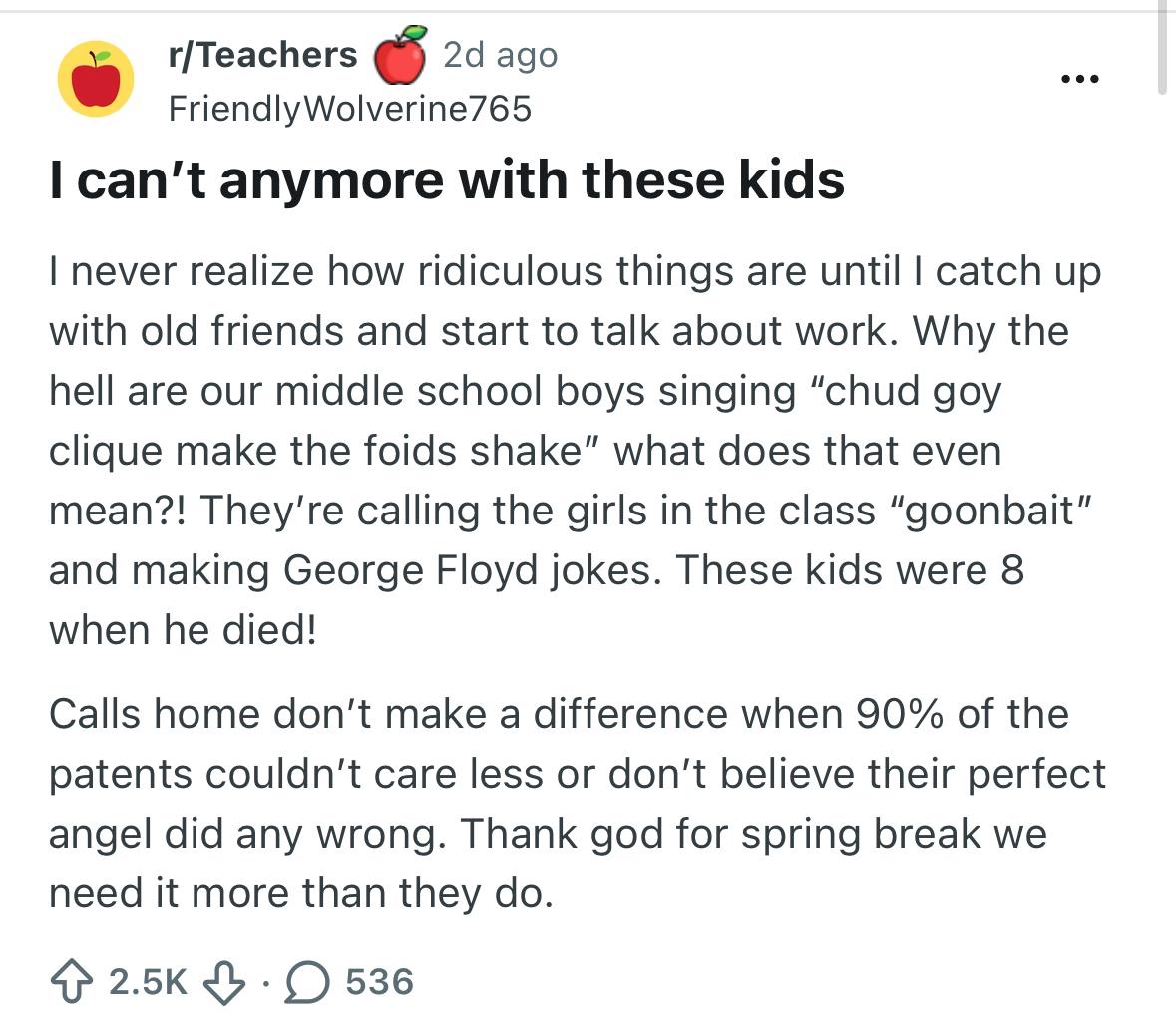Click the 2.5K vote count
The width and height of the screenshot is (1176, 1027).
tap(147, 981)
